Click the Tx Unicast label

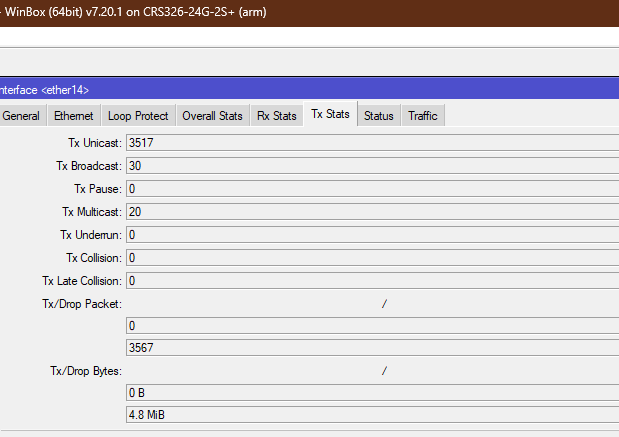point(95,143)
